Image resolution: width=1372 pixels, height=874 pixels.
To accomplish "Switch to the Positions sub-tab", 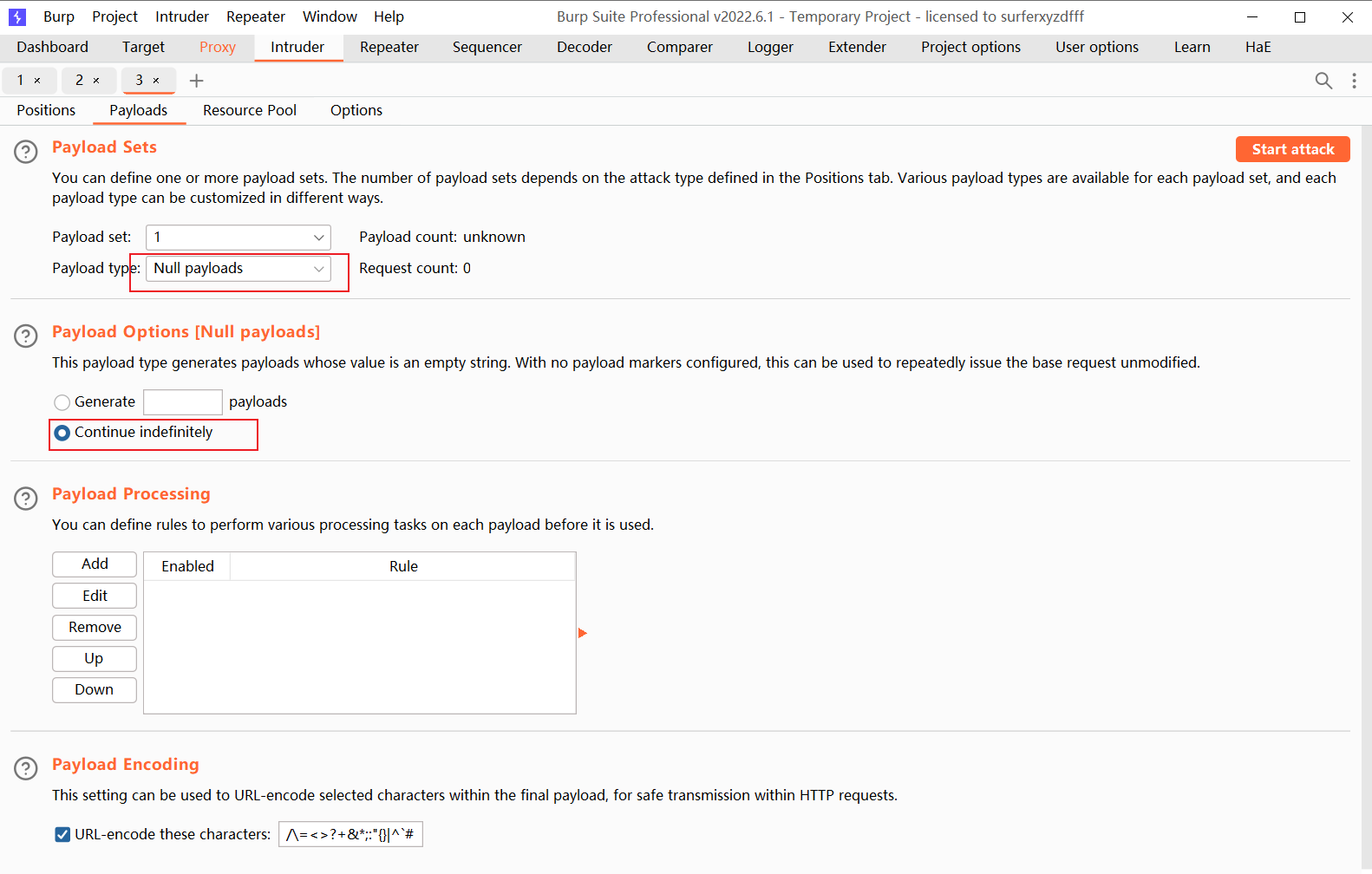I will [x=46, y=110].
